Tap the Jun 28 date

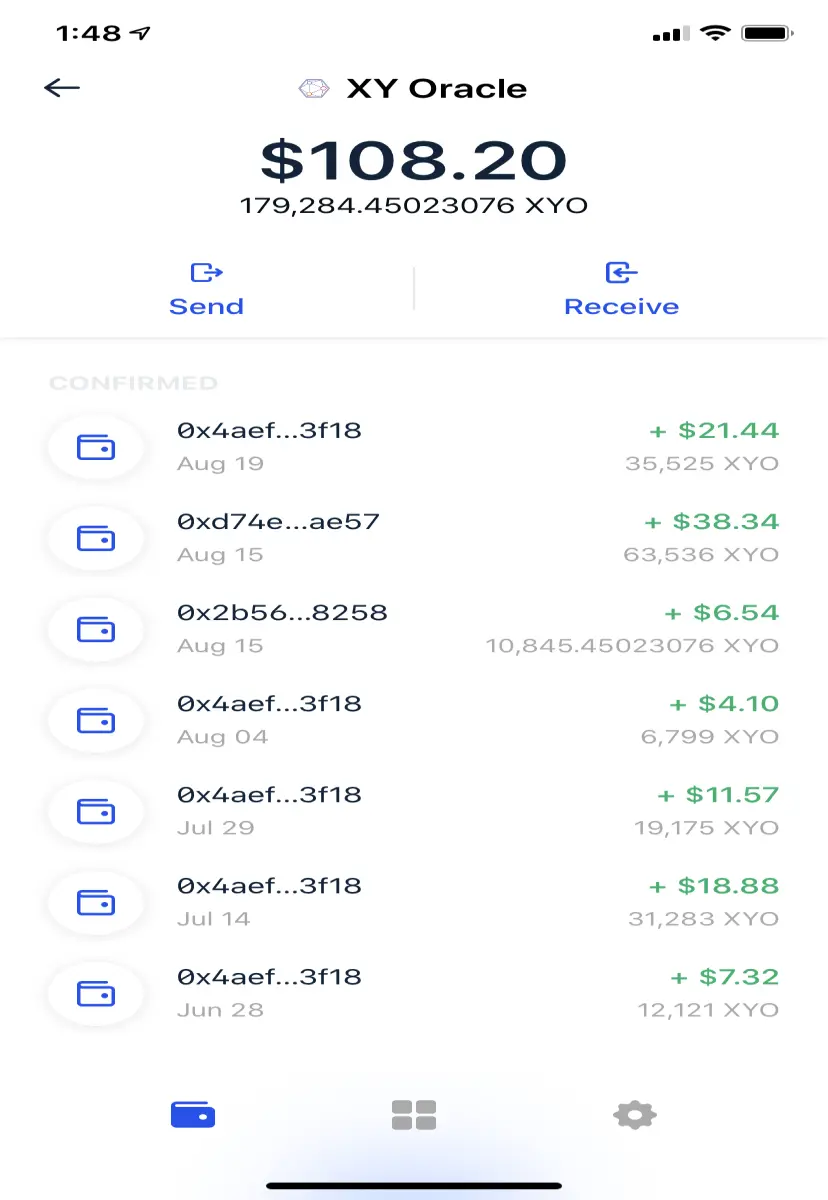220,1010
